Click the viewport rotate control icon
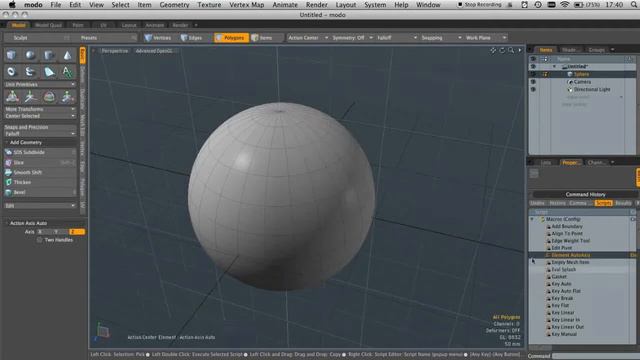Viewport: 640px width, 360px height. point(502,50)
